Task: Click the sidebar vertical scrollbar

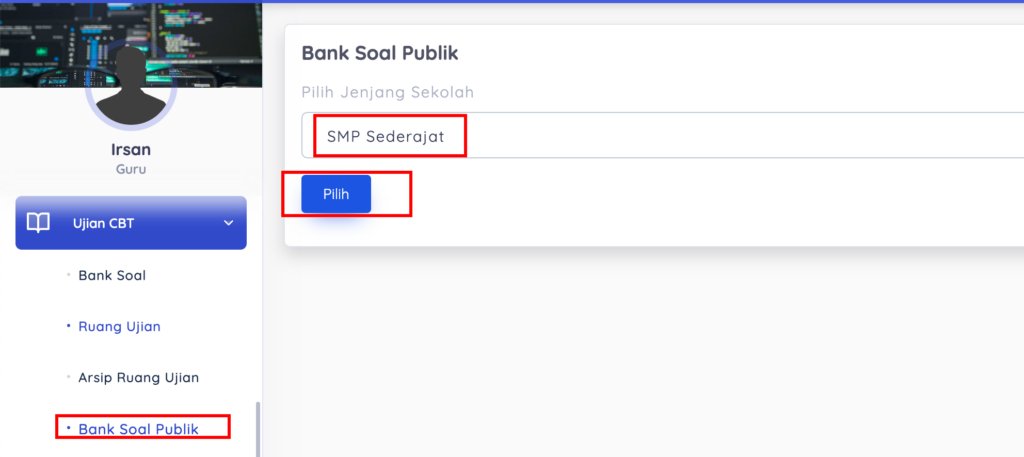Action: pyautogui.click(x=258, y=429)
